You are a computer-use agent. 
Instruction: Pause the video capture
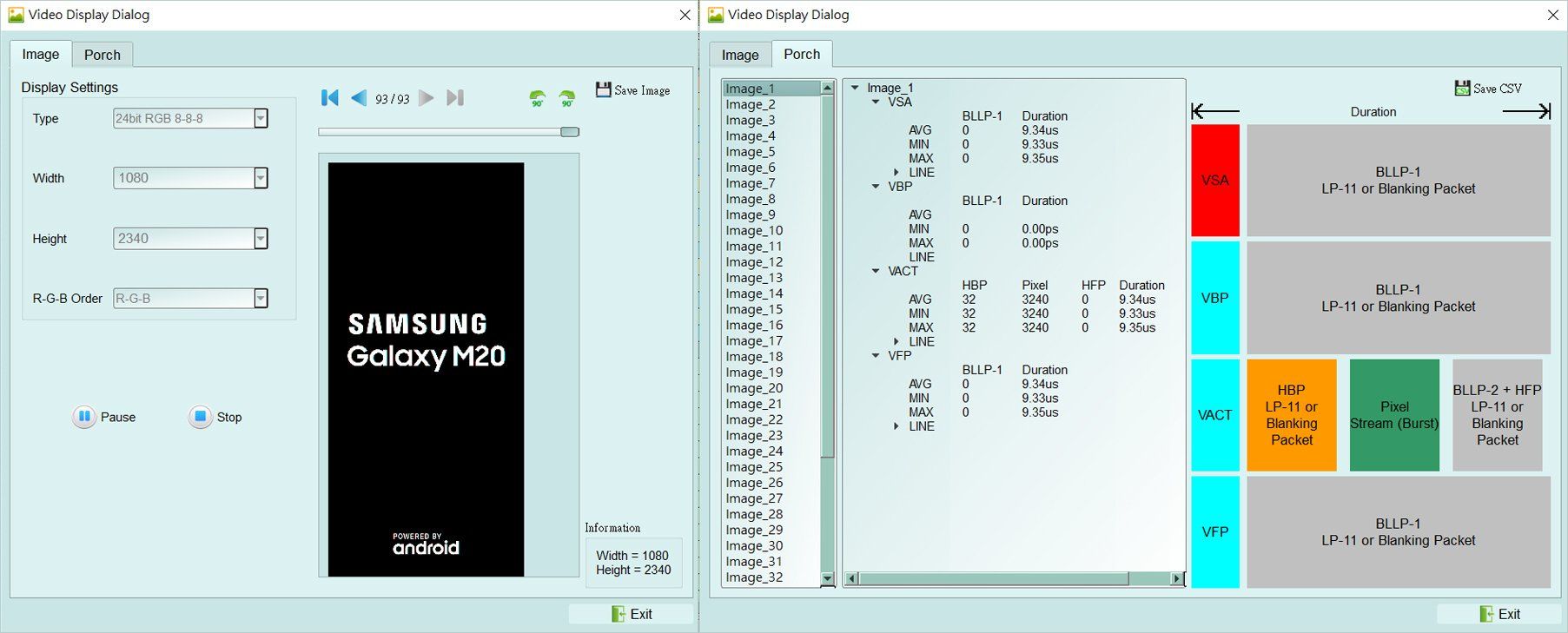tap(104, 417)
